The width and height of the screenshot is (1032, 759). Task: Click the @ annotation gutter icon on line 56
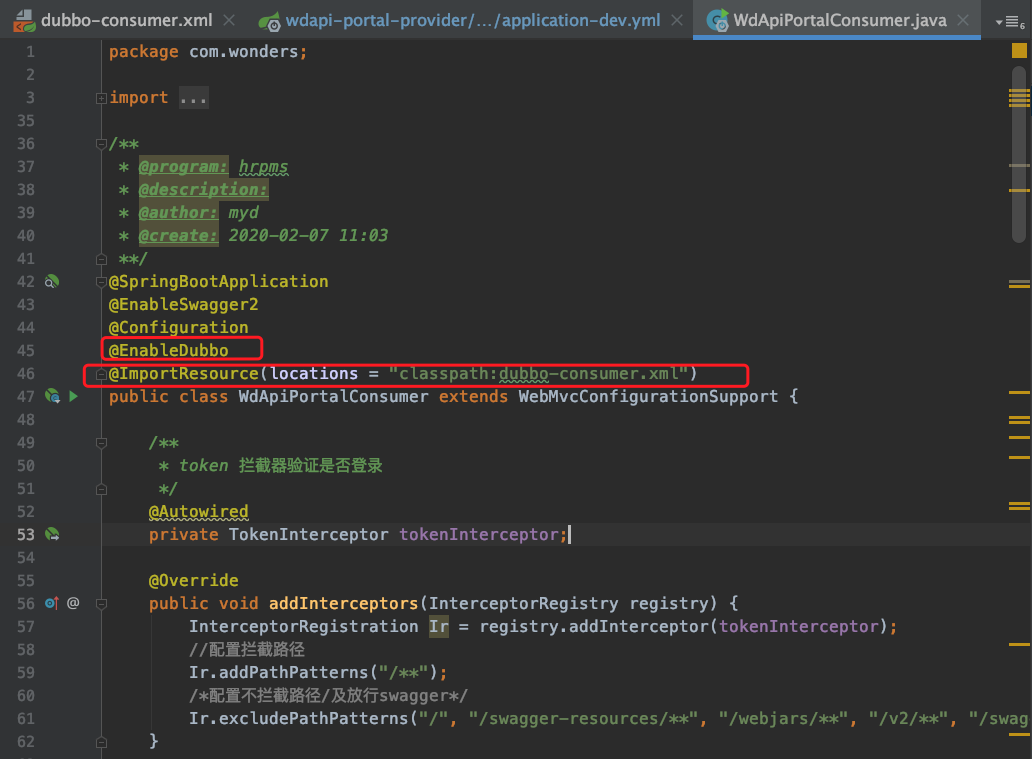(73, 603)
